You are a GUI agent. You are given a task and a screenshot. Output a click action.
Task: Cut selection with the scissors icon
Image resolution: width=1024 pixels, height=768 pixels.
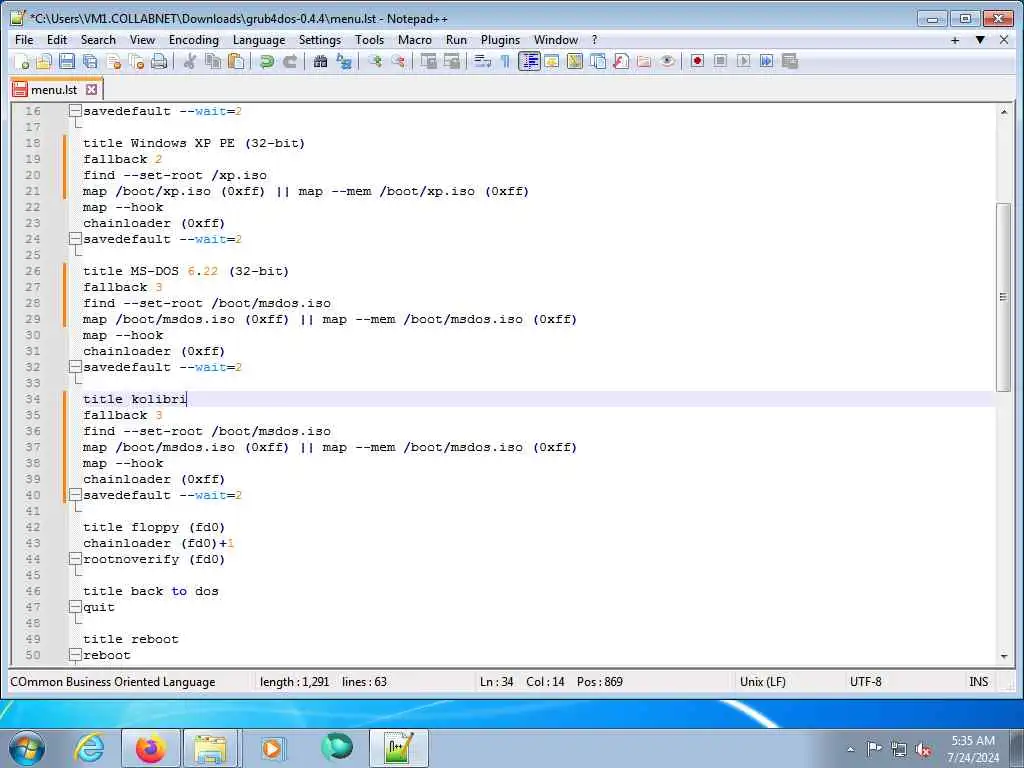[190, 61]
